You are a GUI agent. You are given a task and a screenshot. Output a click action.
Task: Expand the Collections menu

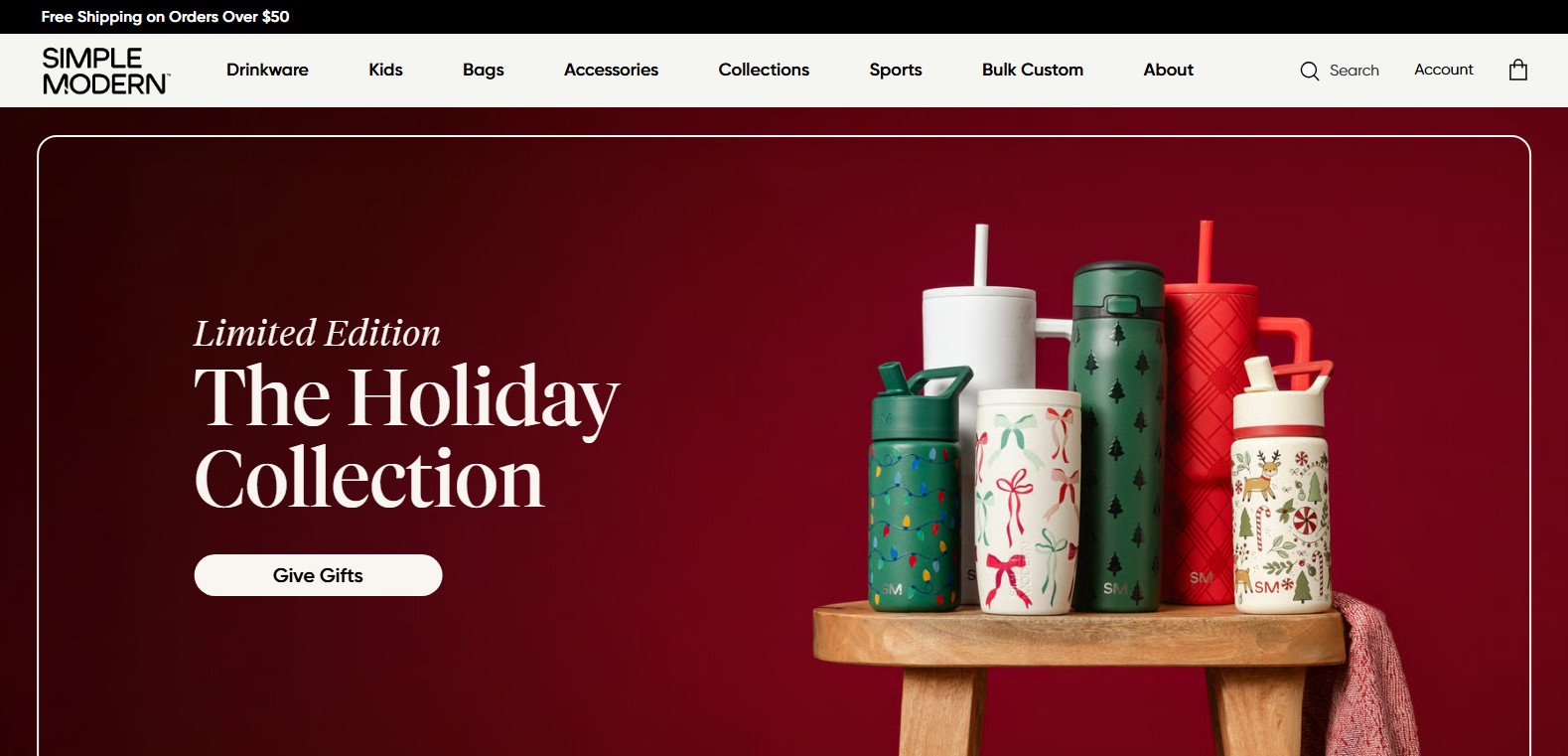tap(764, 70)
